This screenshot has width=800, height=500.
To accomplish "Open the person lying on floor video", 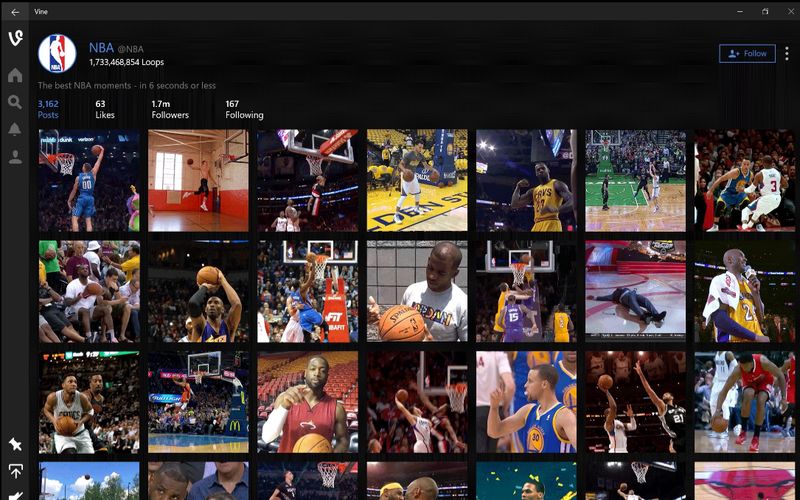I will pos(635,291).
